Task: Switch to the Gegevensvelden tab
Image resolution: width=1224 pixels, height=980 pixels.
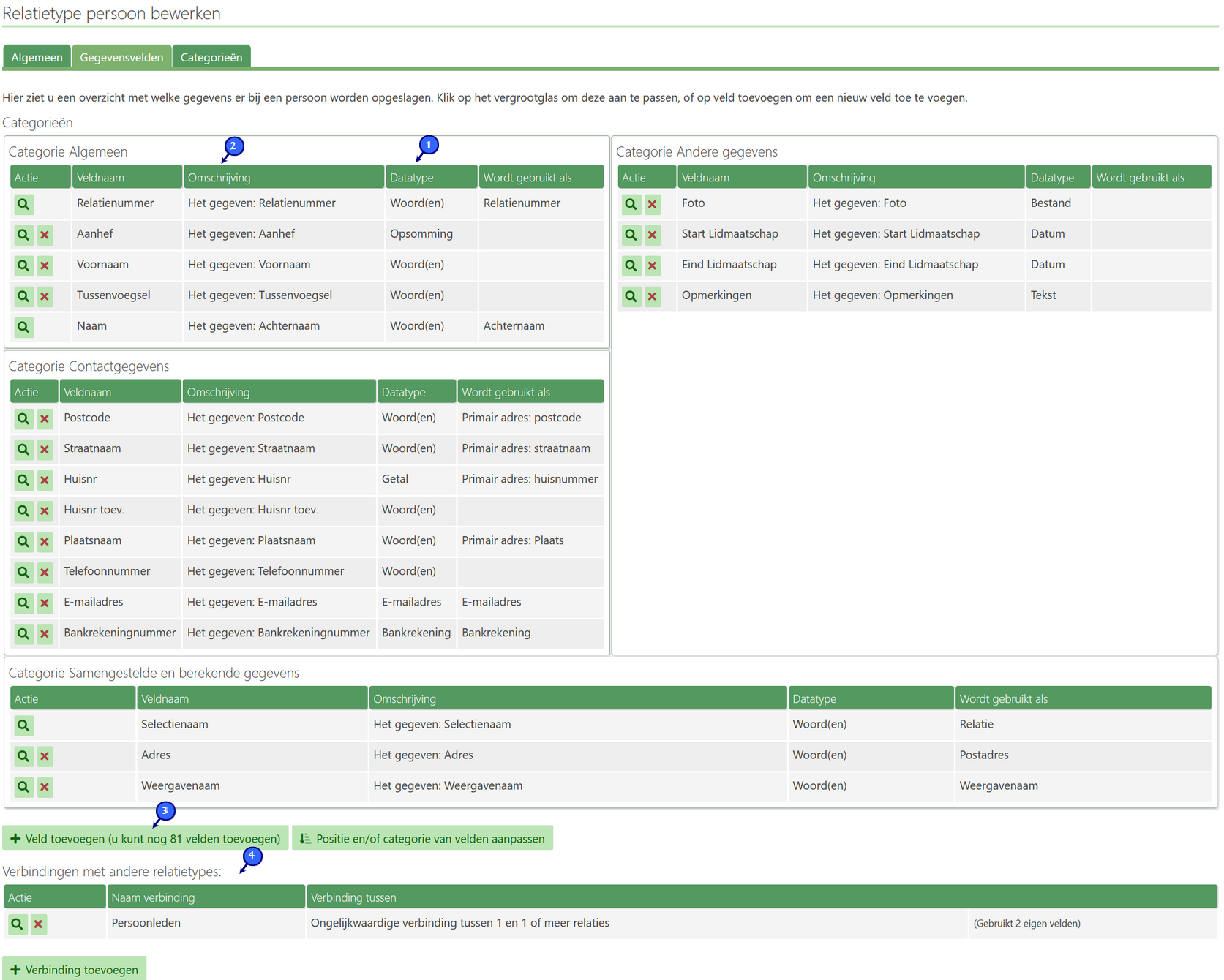Action: (x=121, y=57)
